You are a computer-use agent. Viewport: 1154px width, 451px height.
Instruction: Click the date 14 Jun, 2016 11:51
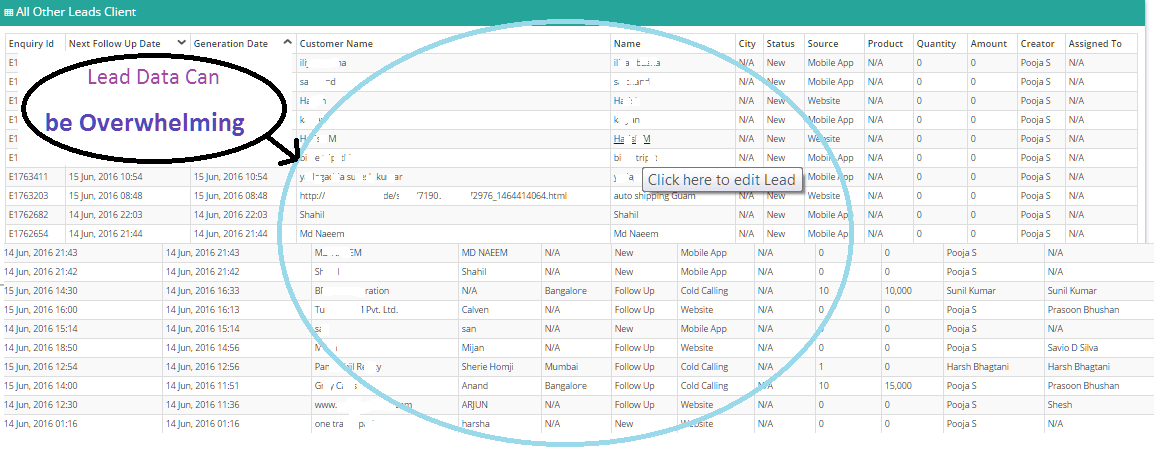tap(203, 386)
